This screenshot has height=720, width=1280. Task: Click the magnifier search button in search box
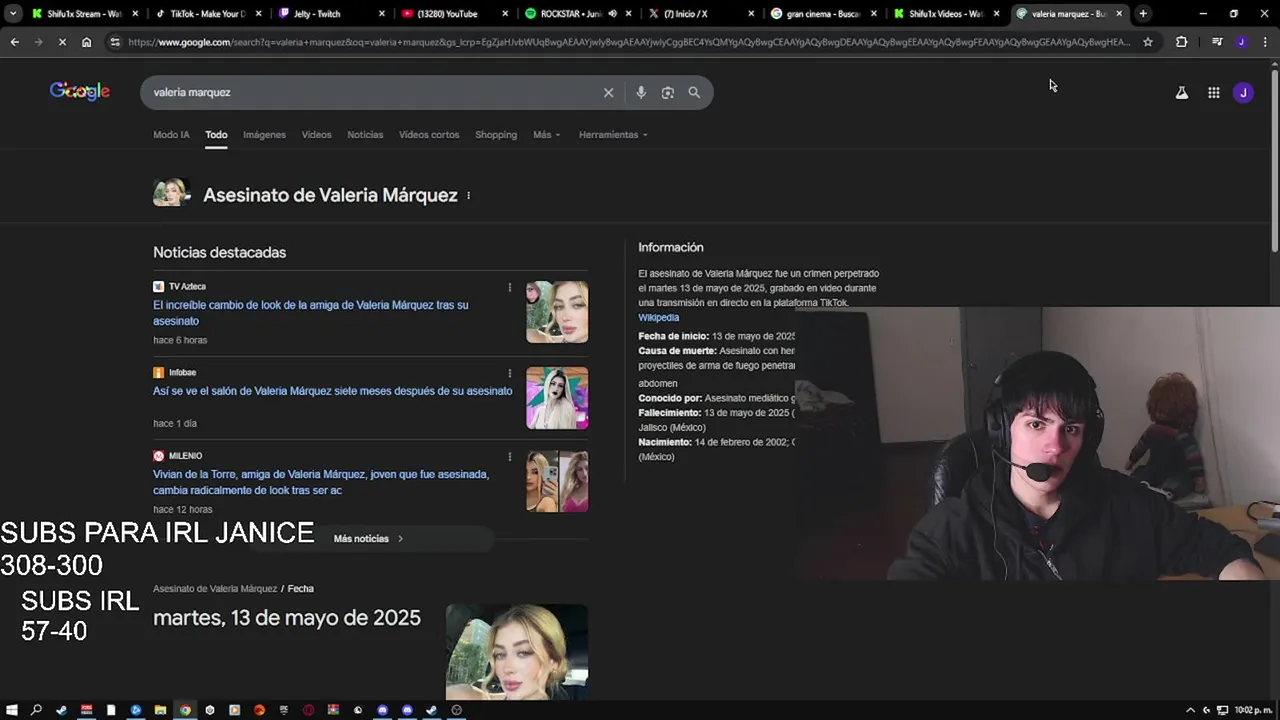pos(694,92)
